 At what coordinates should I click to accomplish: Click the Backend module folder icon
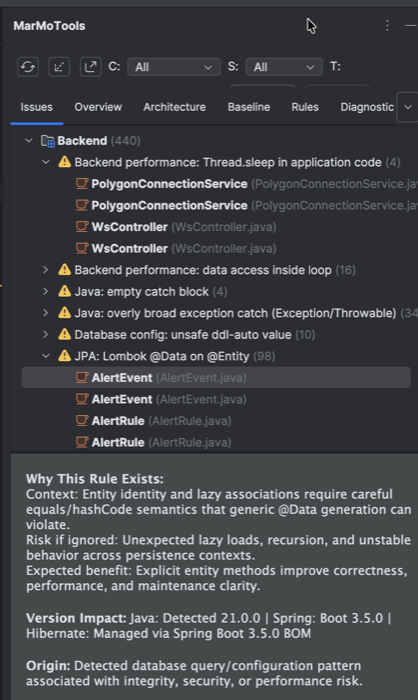pos(48,141)
